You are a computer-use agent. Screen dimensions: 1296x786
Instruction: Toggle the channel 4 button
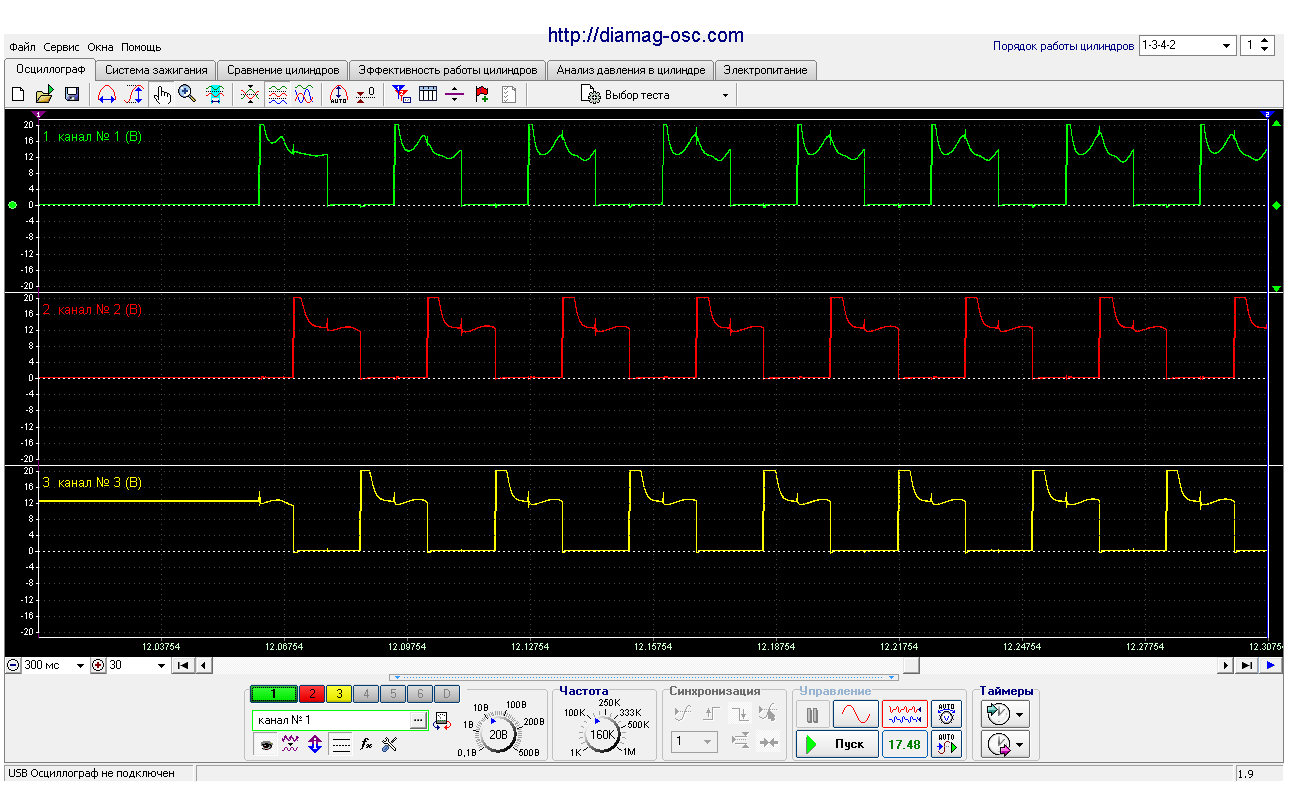[367, 694]
